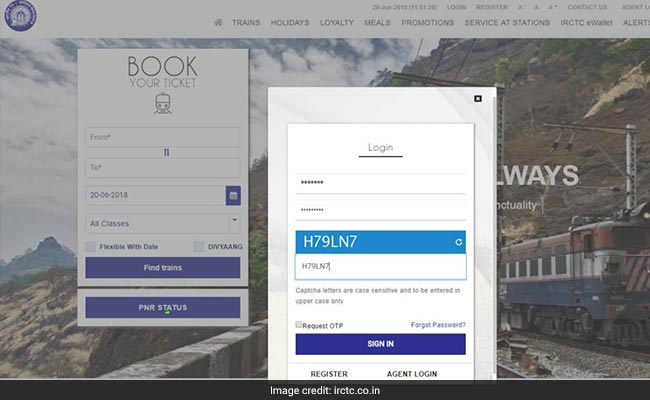650x400 pixels.
Task: Open the calendar date picker icon
Action: [233, 195]
